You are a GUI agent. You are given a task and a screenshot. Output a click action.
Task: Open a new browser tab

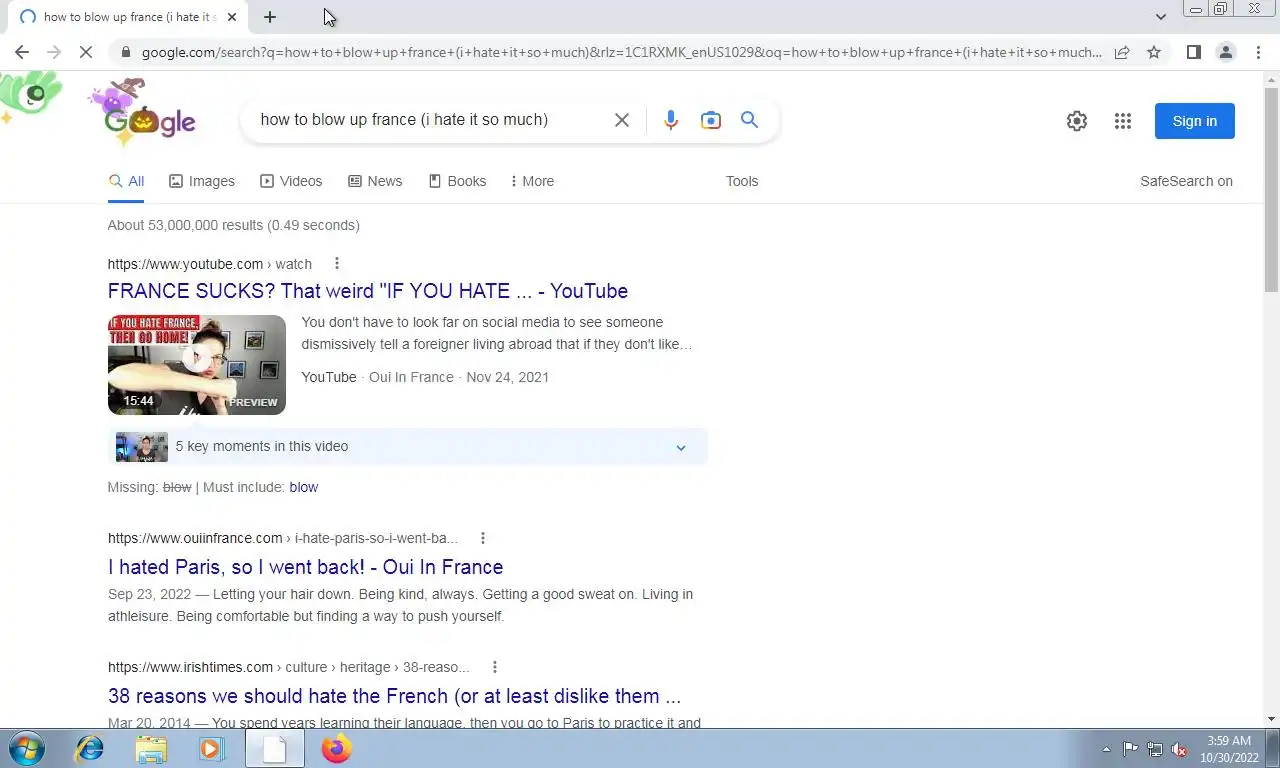(270, 17)
